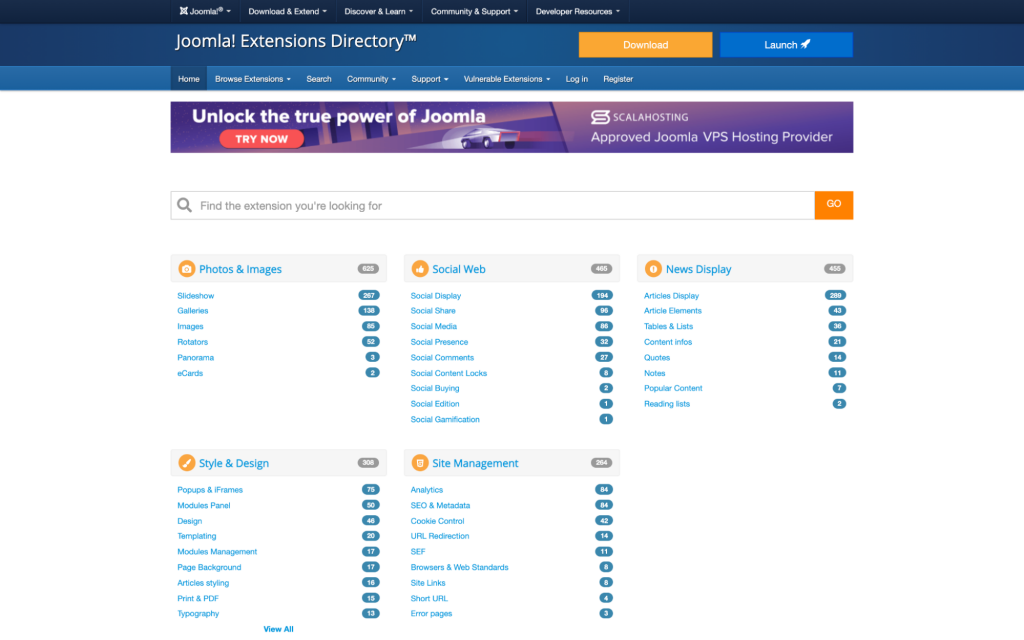The height and width of the screenshot is (640, 1024).
Task: Open the Joomla! top menu dropdown
Action: (205, 11)
